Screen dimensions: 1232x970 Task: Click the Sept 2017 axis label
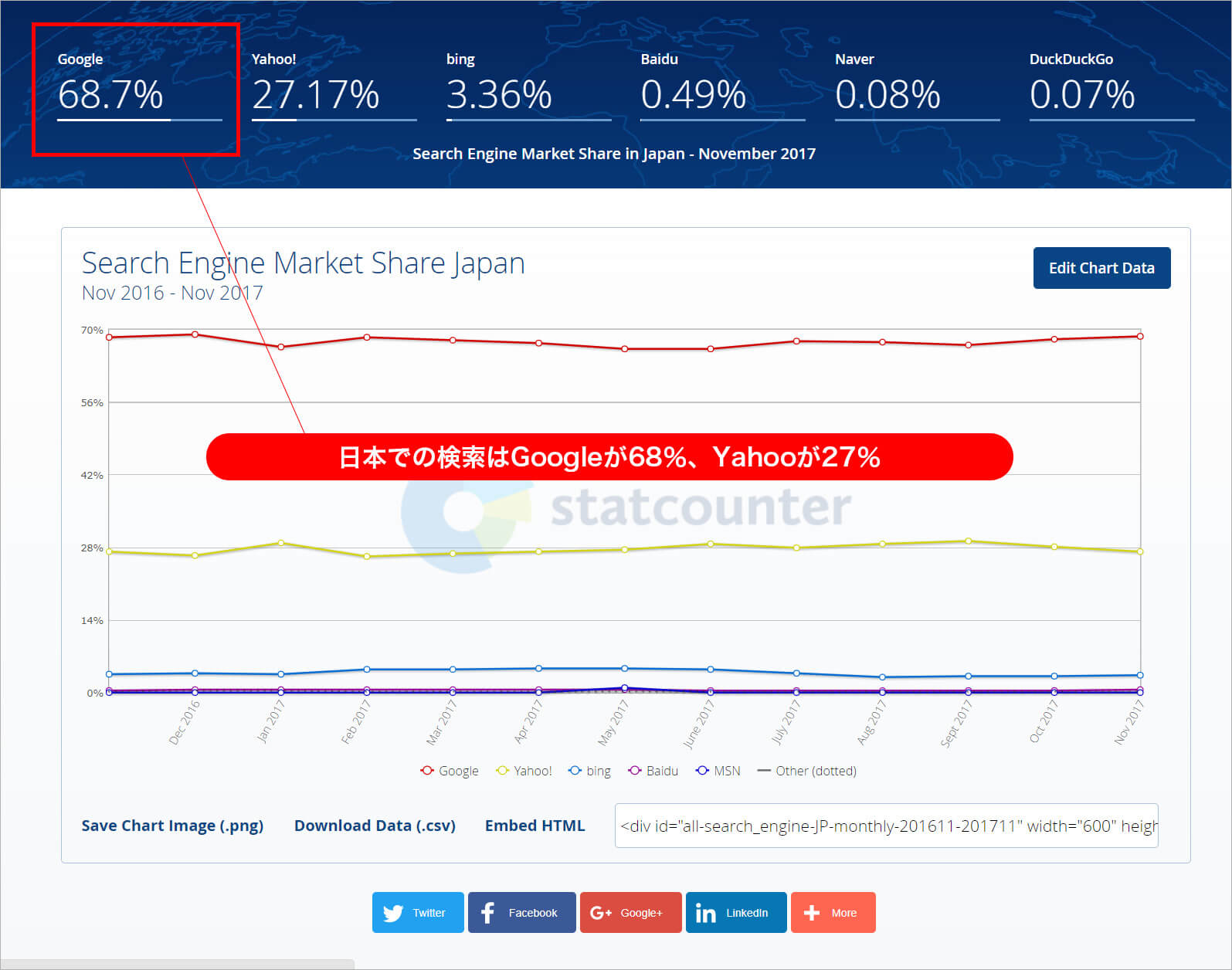point(956,724)
